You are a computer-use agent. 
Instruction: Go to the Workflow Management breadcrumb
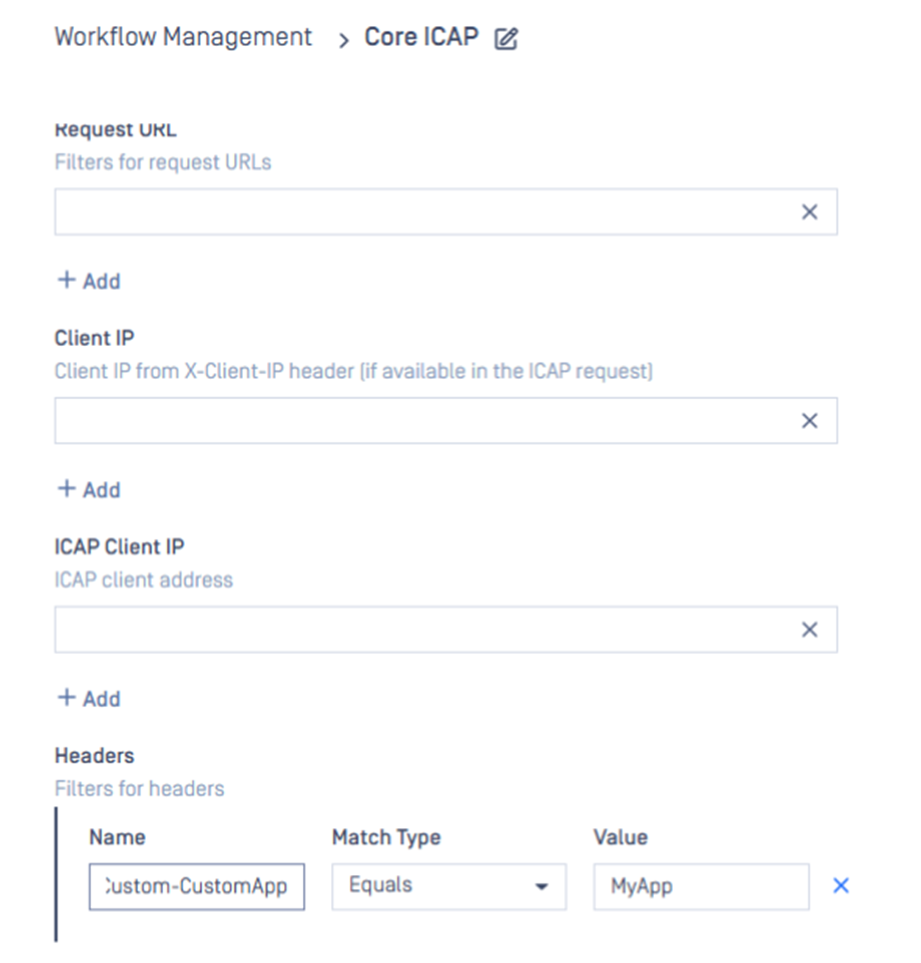(184, 37)
